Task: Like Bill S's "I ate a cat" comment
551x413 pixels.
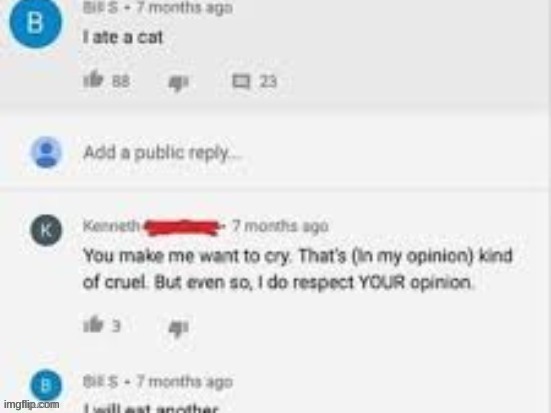Action: pos(93,79)
